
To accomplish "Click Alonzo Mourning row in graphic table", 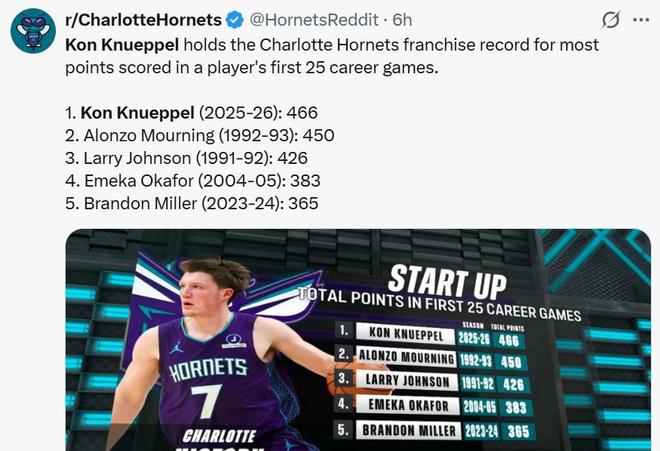I will 432,359.
